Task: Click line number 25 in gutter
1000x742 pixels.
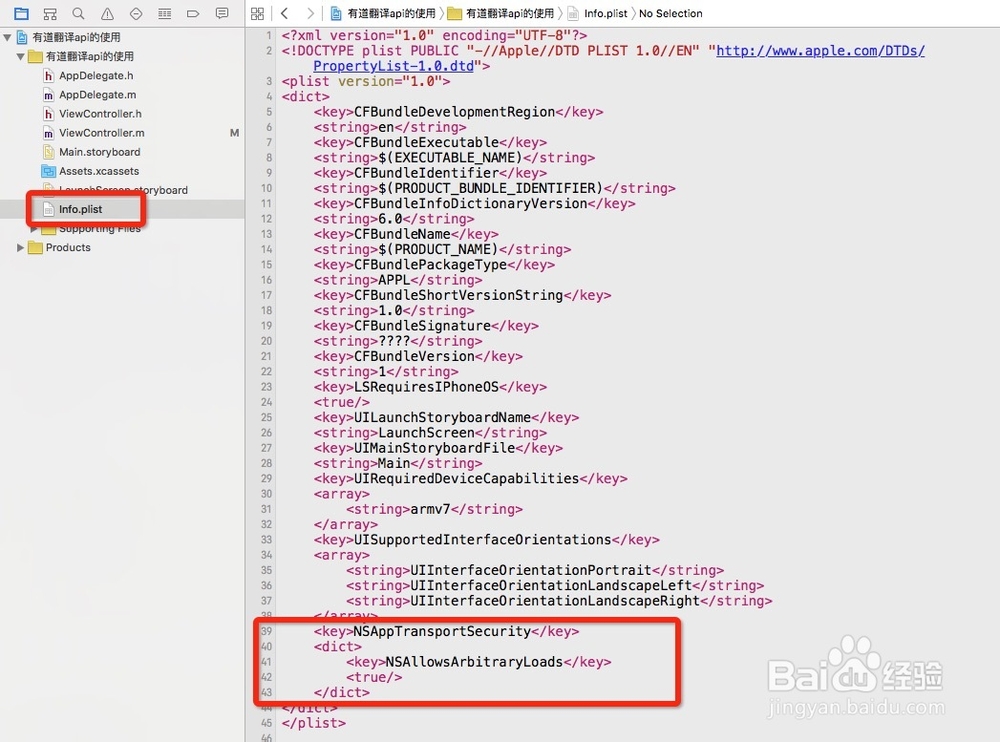Action: 267,417
